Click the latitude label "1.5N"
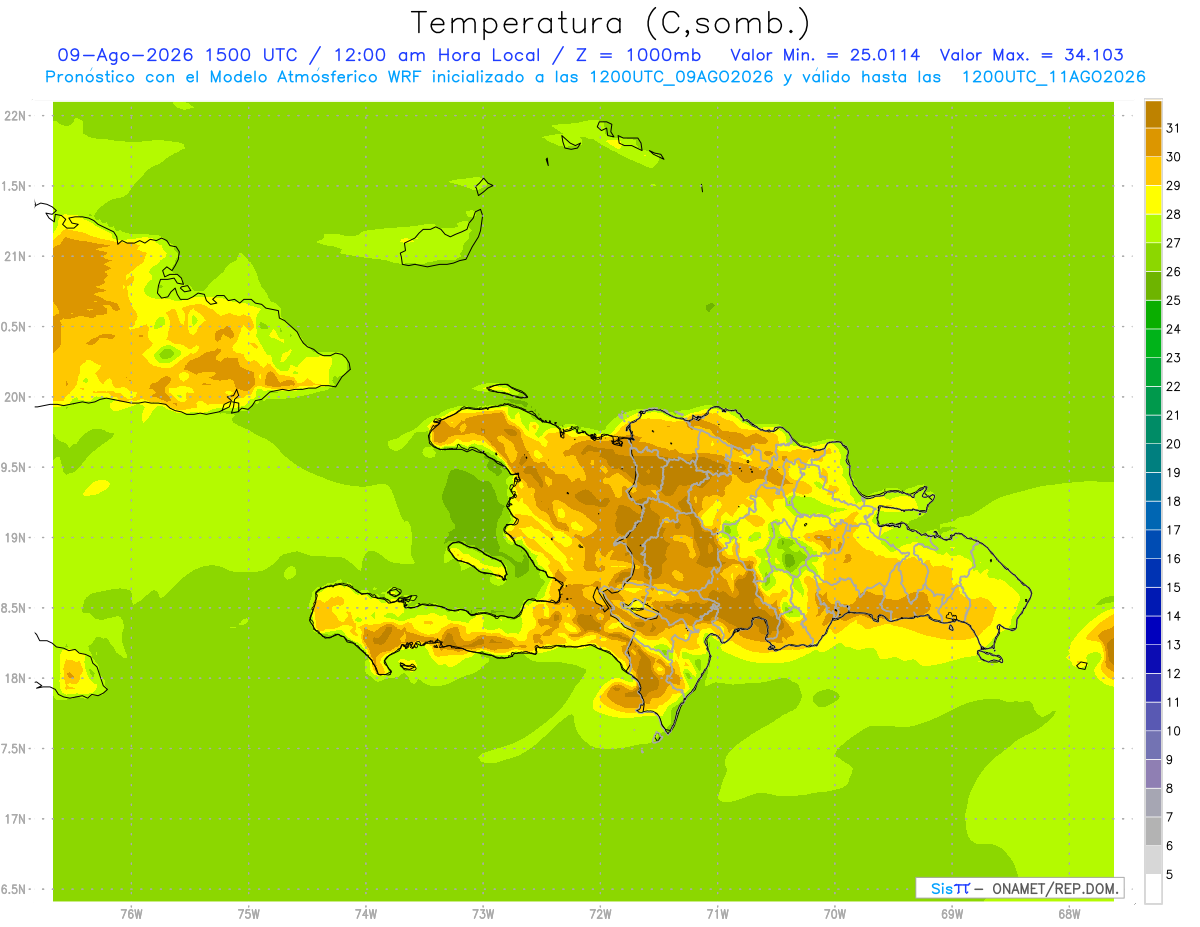The image size is (1200, 927). [x=15, y=186]
